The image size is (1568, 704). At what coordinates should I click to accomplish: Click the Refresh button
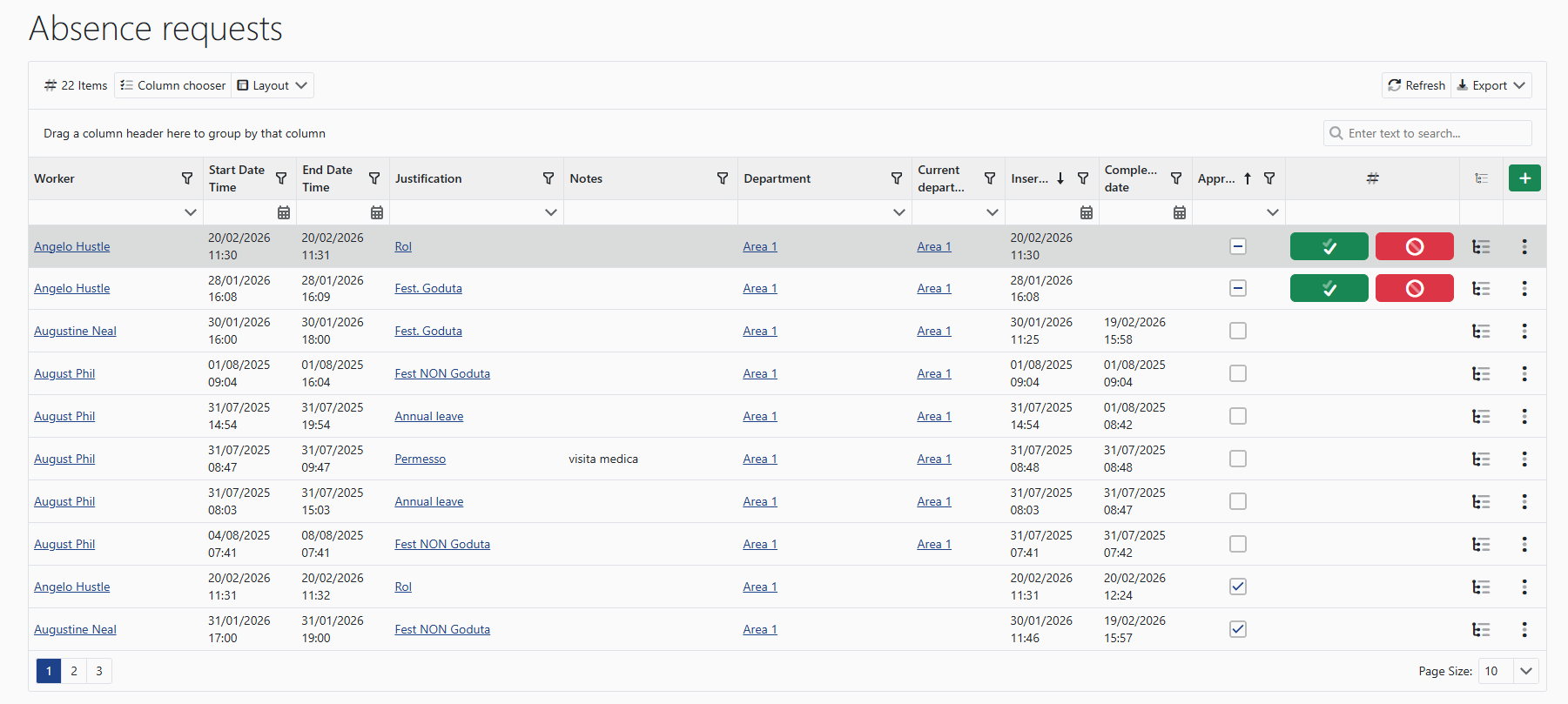pos(1417,85)
